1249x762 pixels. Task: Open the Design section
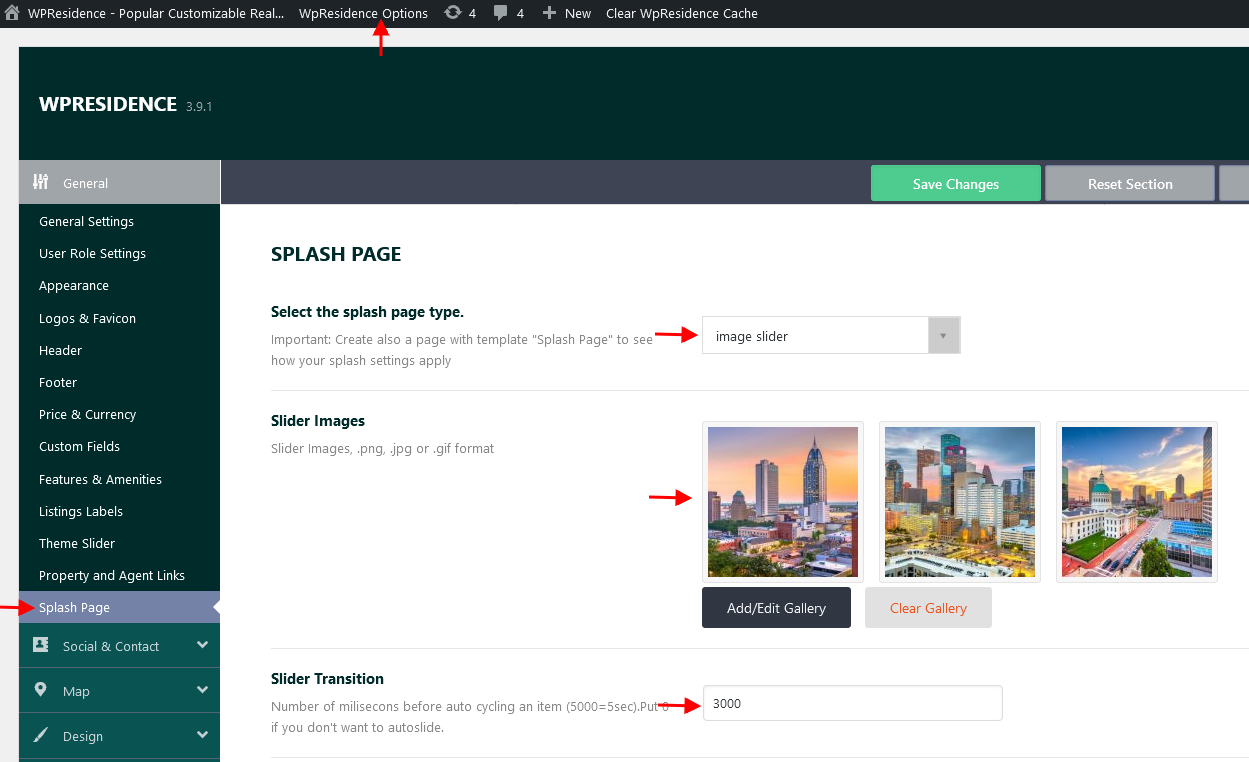pos(119,736)
